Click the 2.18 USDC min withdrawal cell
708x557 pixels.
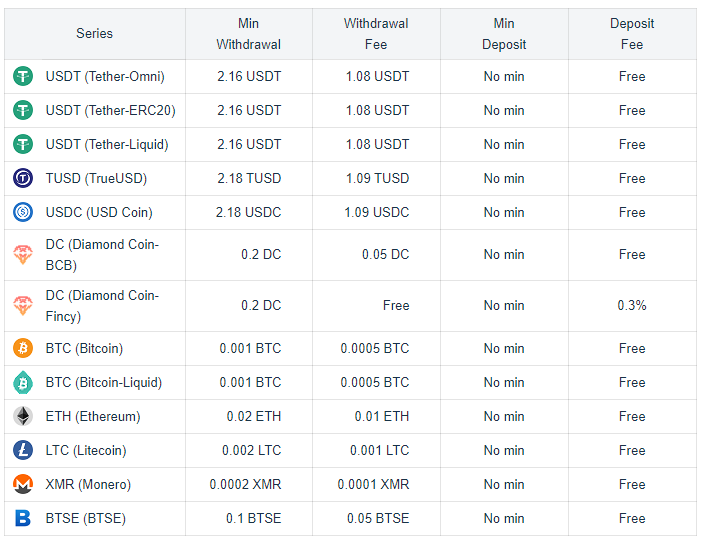[248, 212]
